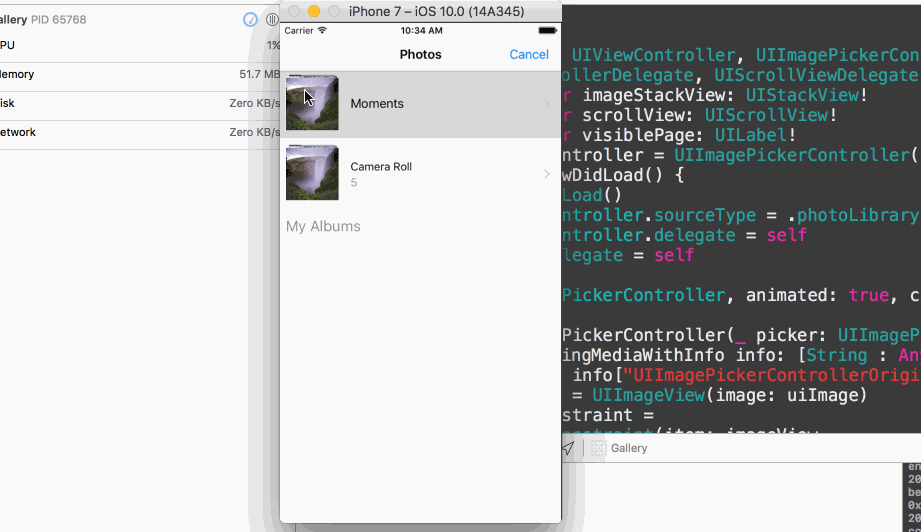Click the Carrier label in simulator status bar
The width and height of the screenshot is (921, 532).
click(x=299, y=31)
